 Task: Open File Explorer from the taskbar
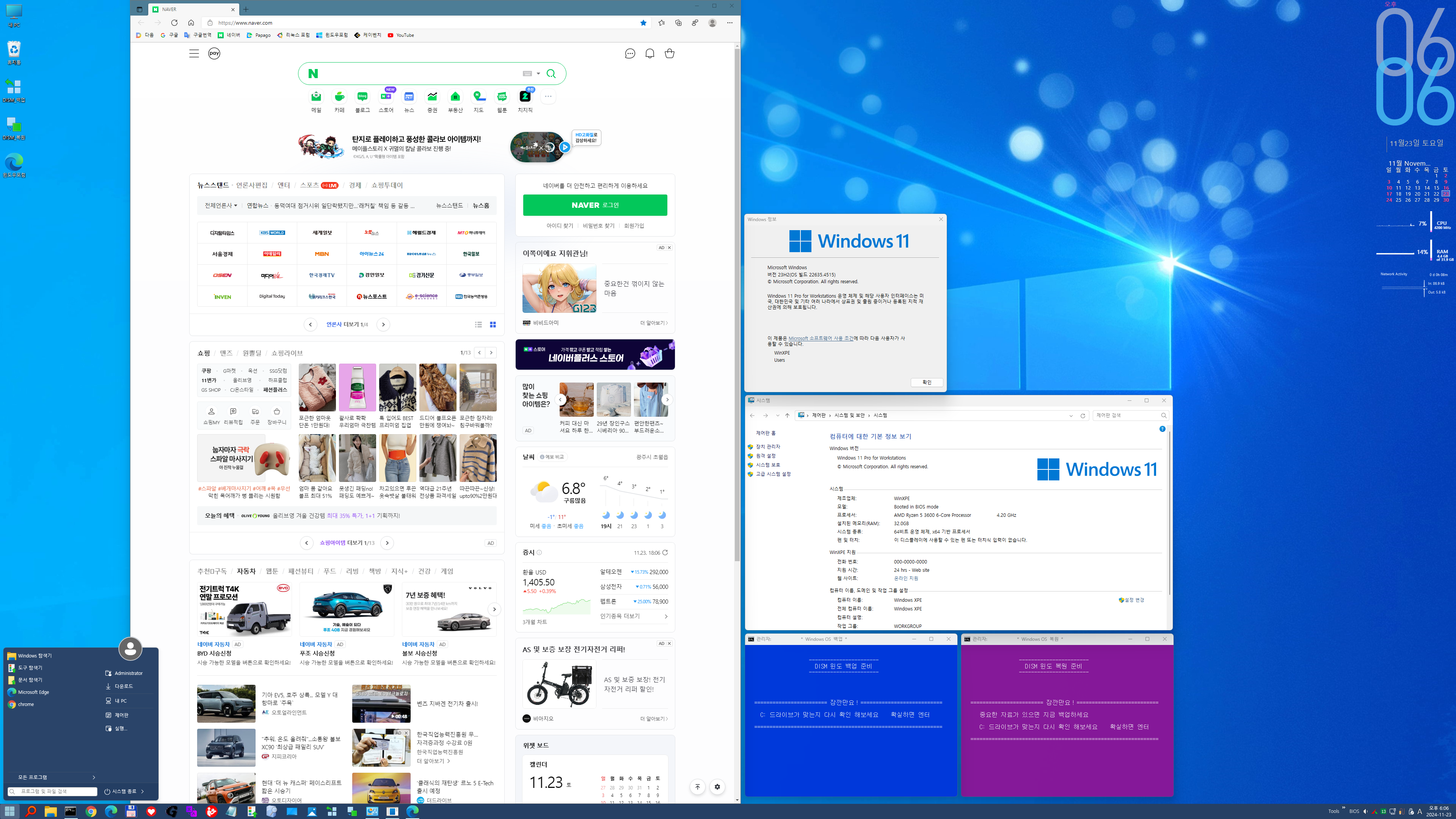point(51,812)
